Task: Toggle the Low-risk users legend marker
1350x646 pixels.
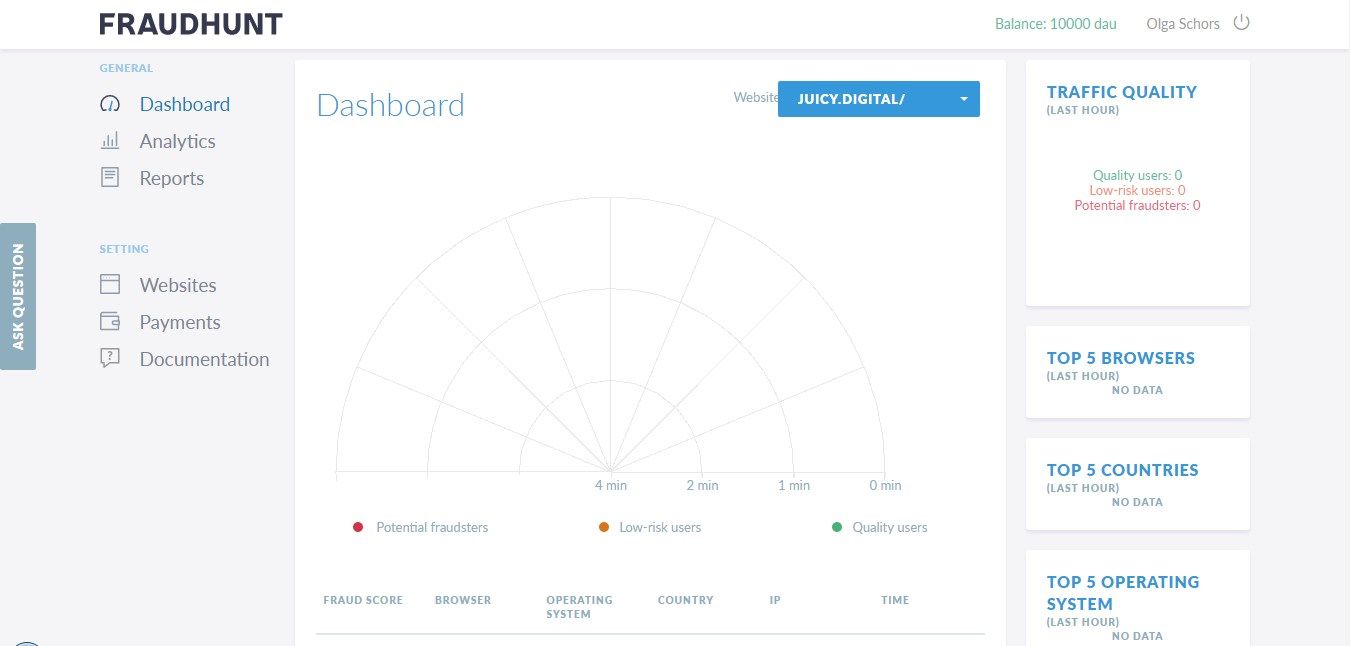Action: tap(603, 527)
